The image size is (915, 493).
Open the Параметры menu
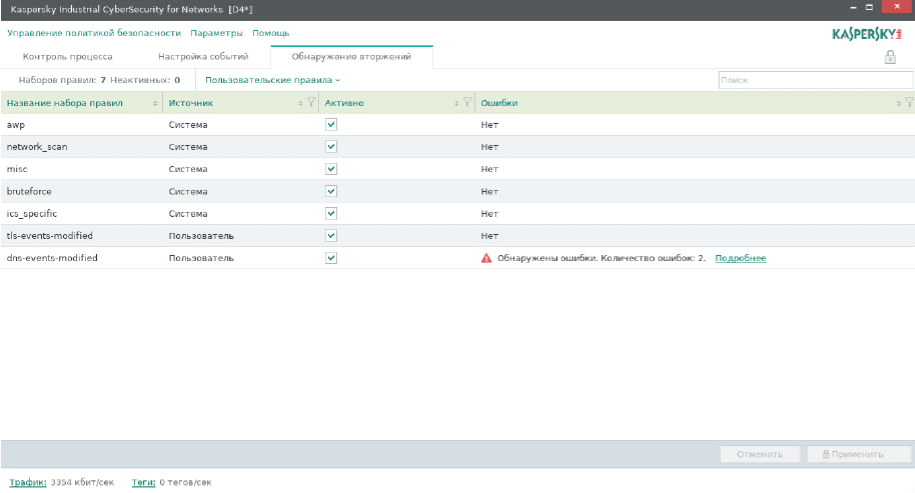(x=216, y=33)
